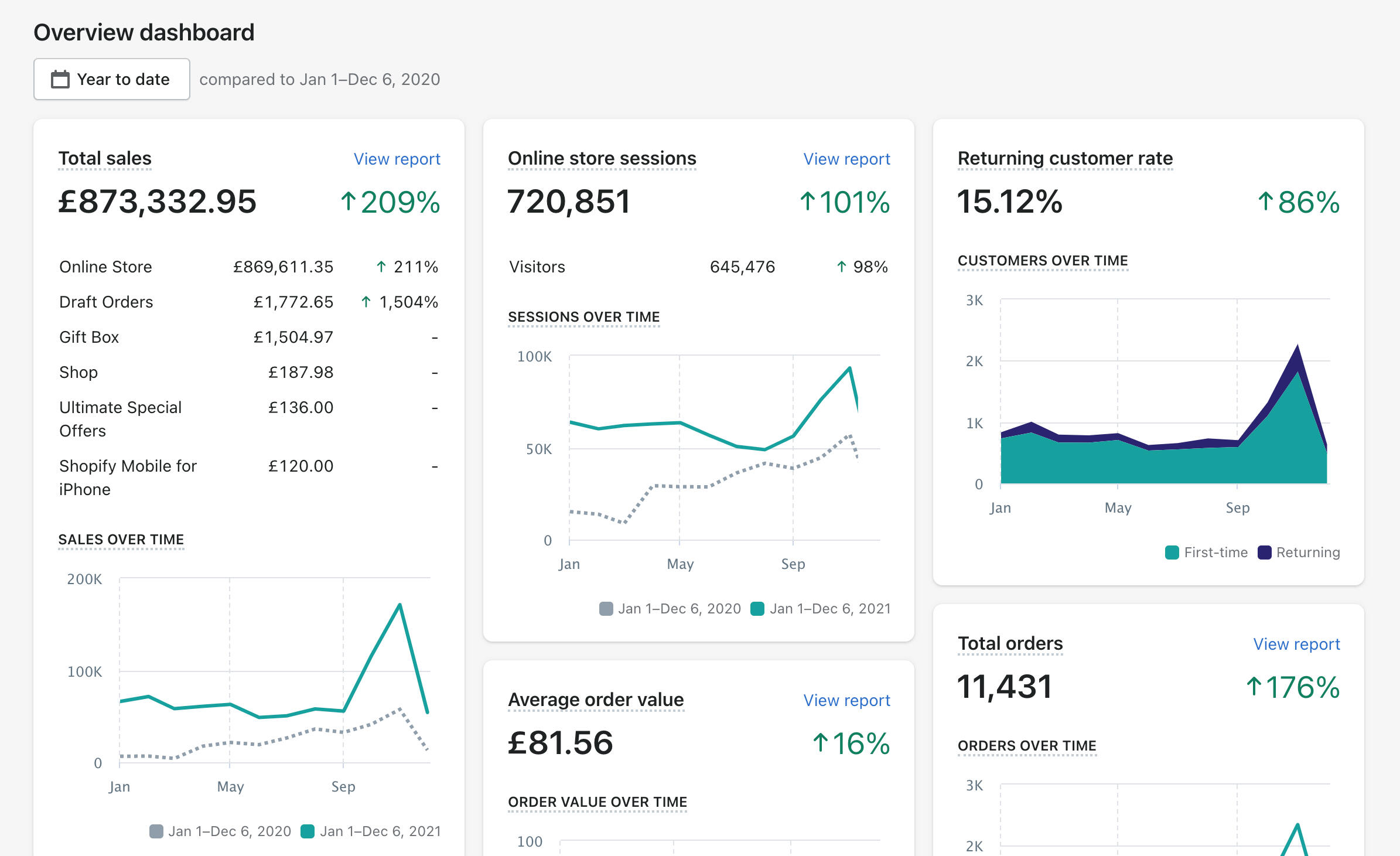Click the SESSIONS OVER TIME label
Screen dimensions: 1400x856
(x=583, y=317)
